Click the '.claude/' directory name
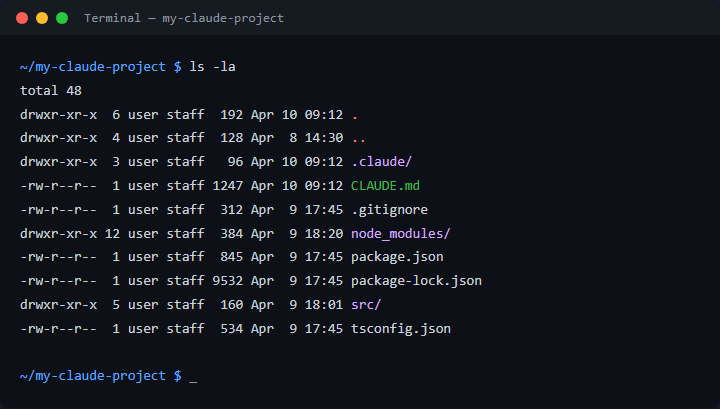The width and height of the screenshot is (720, 409). point(382,162)
